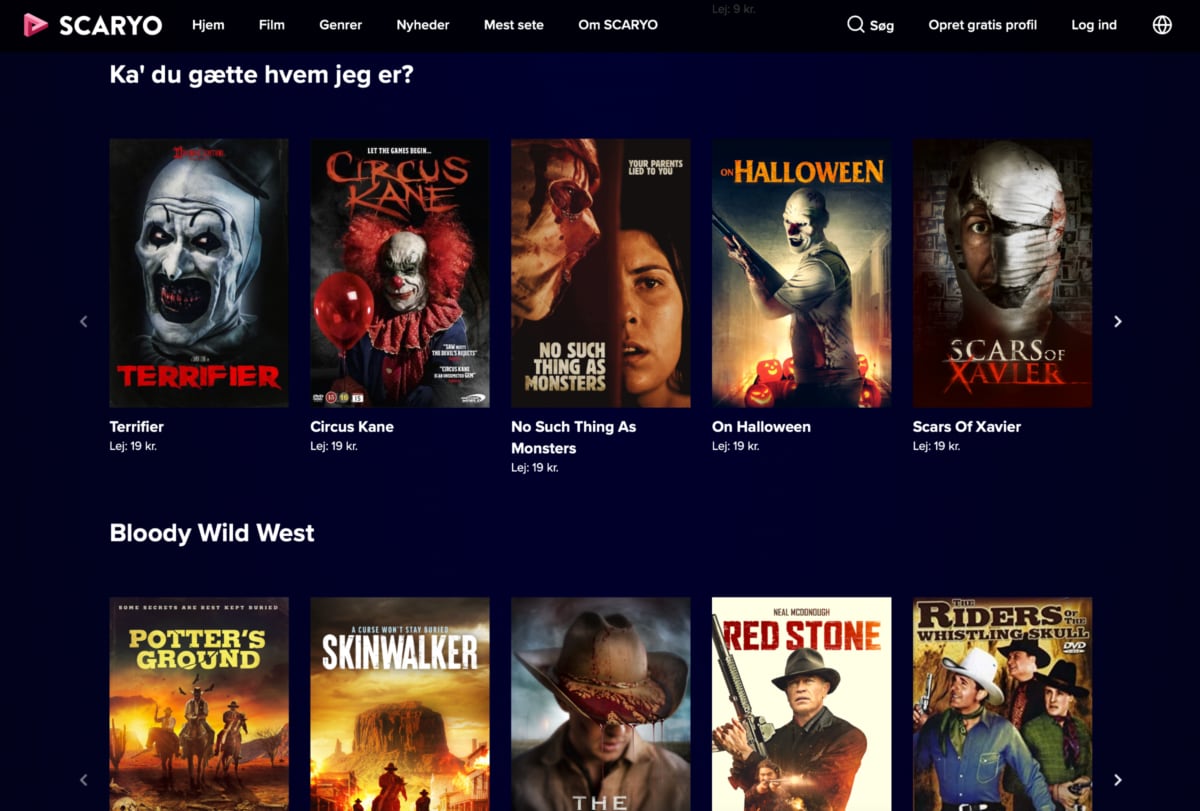Screen dimensions: 1200x811
Task: Select the Riders of the Whistling Skull poster
Action: [1003, 704]
